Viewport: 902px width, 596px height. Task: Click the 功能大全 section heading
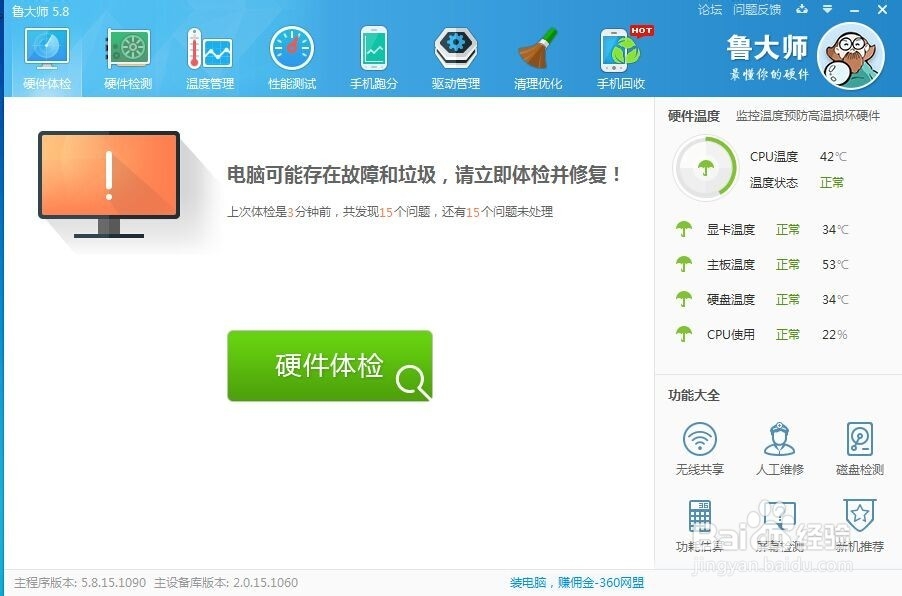(x=694, y=395)
